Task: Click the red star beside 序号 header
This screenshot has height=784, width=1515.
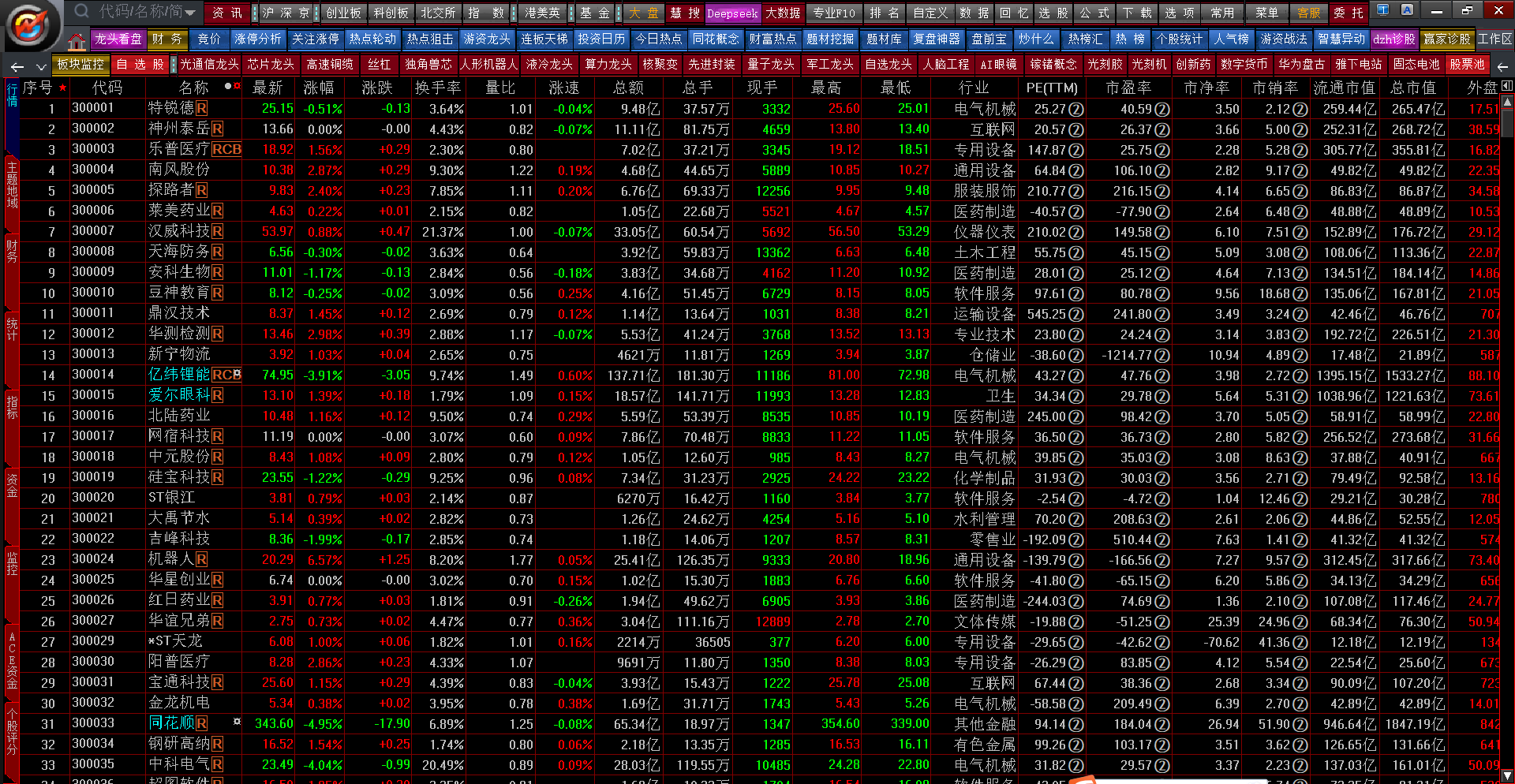Action: tap(62, 88)
